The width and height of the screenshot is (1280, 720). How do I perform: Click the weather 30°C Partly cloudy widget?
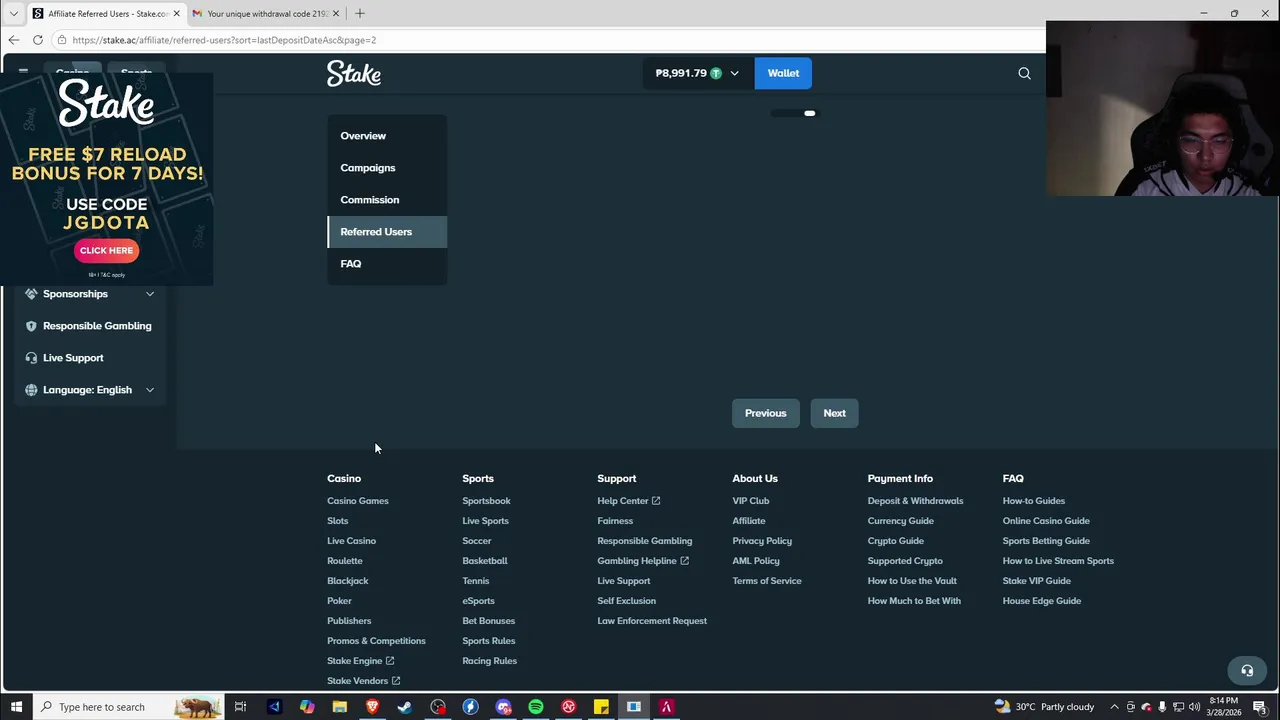coord(1044,707)
